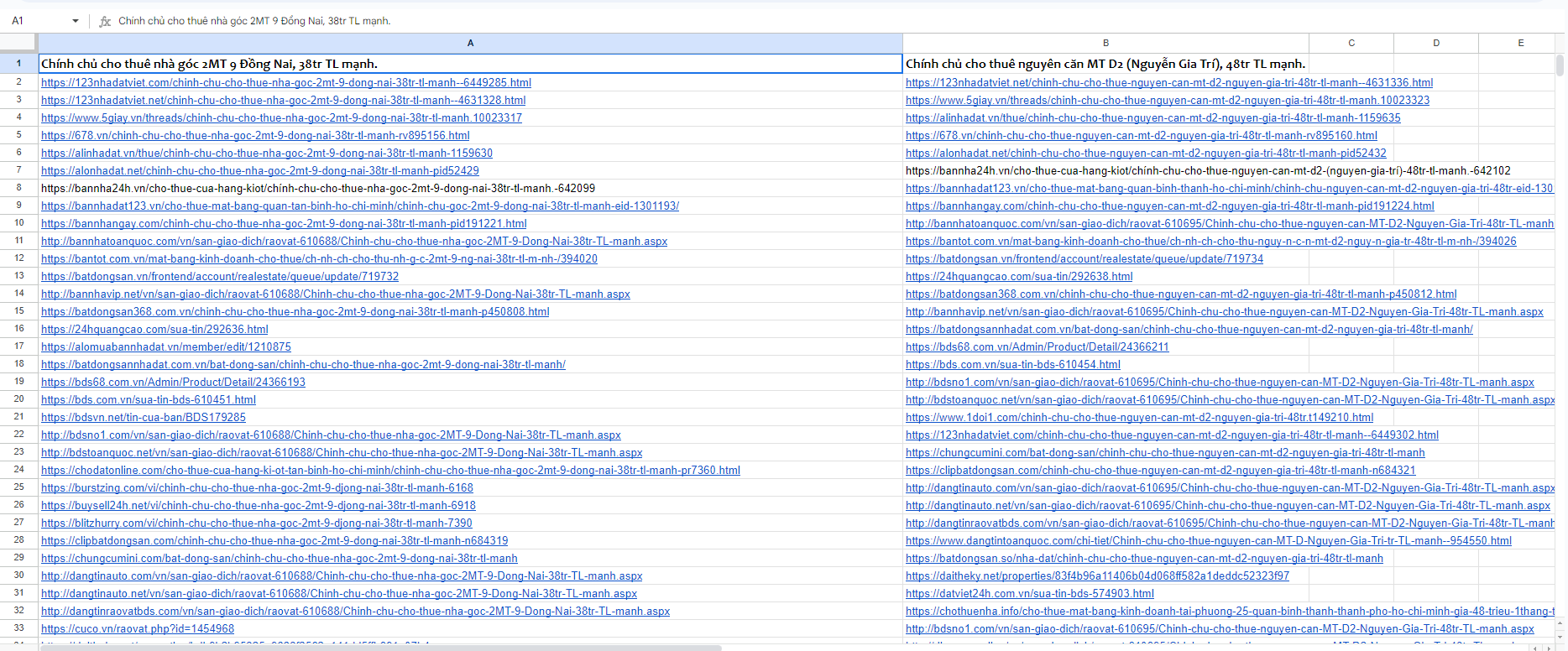Open 24hquangcao.com sua-tin 292636 link

point(154,329)
